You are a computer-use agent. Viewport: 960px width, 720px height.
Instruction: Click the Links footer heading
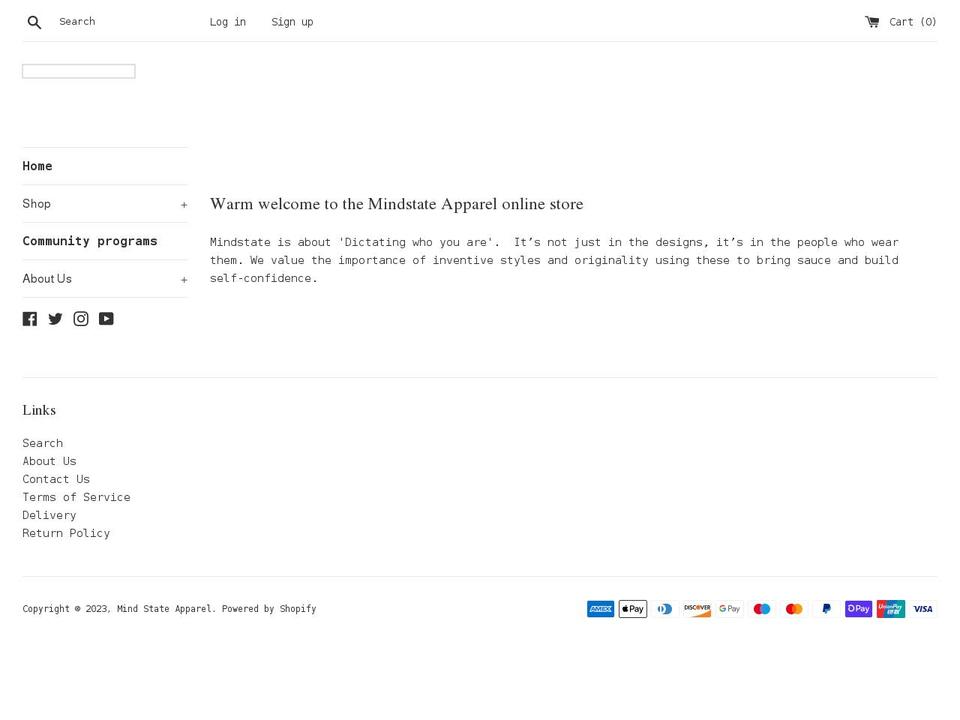click(x=39, y=410)
